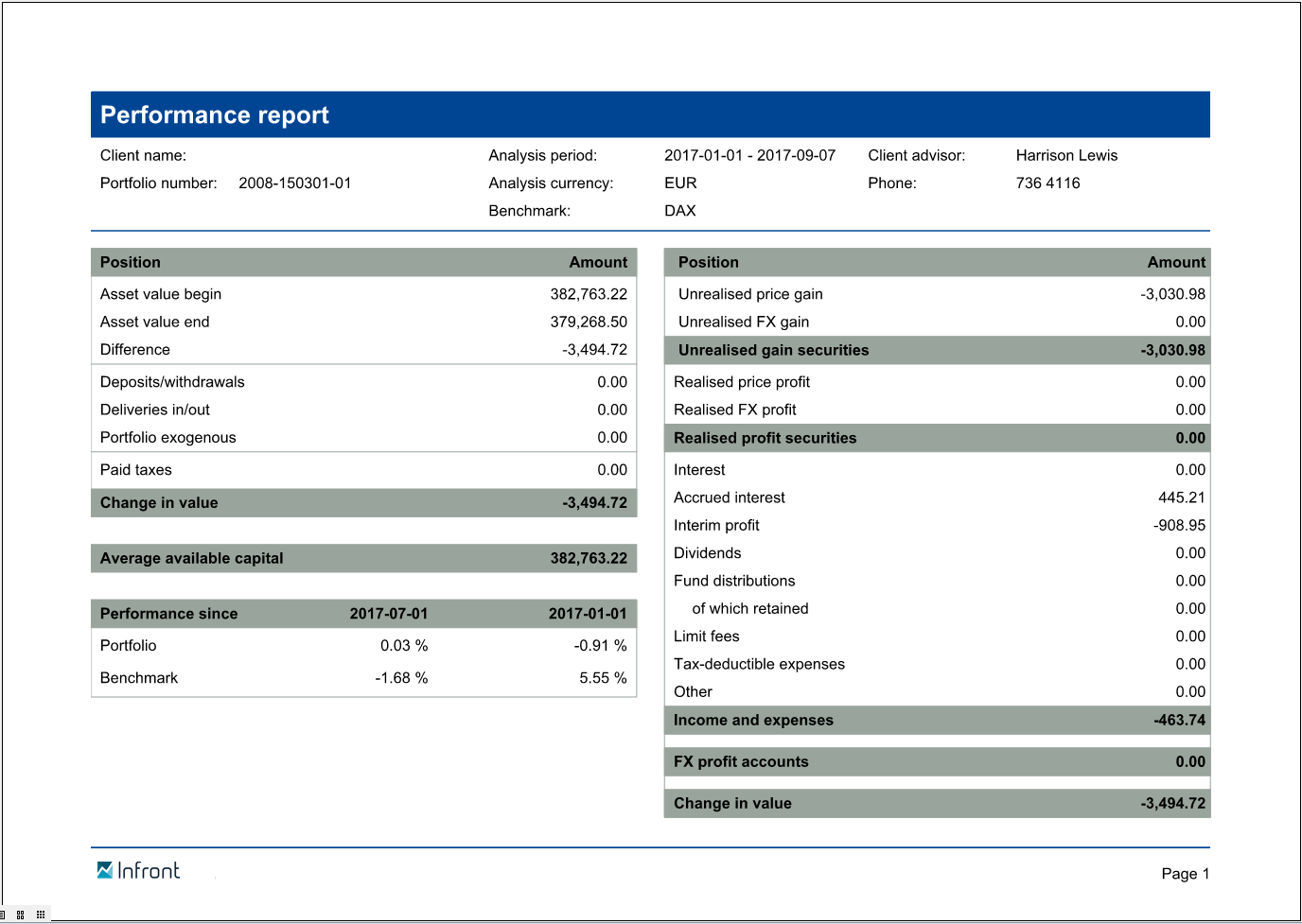Click the analysis period date range
1302x924 pixels.
click(x=749, y=156)
